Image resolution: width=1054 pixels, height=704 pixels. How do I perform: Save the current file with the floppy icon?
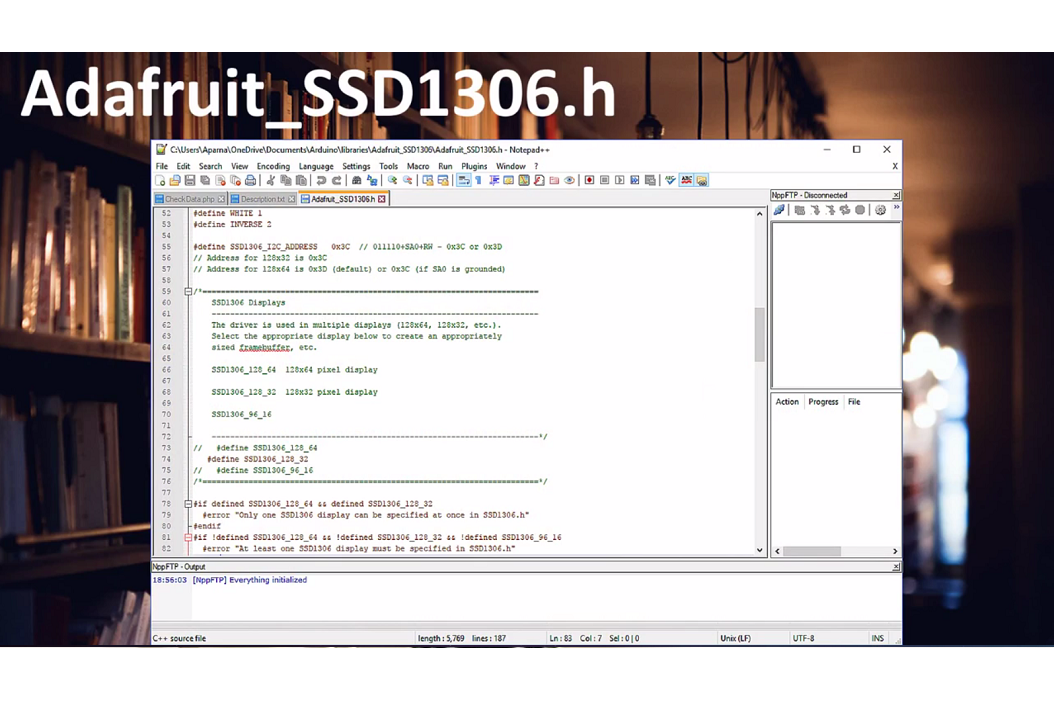(190, 180)
